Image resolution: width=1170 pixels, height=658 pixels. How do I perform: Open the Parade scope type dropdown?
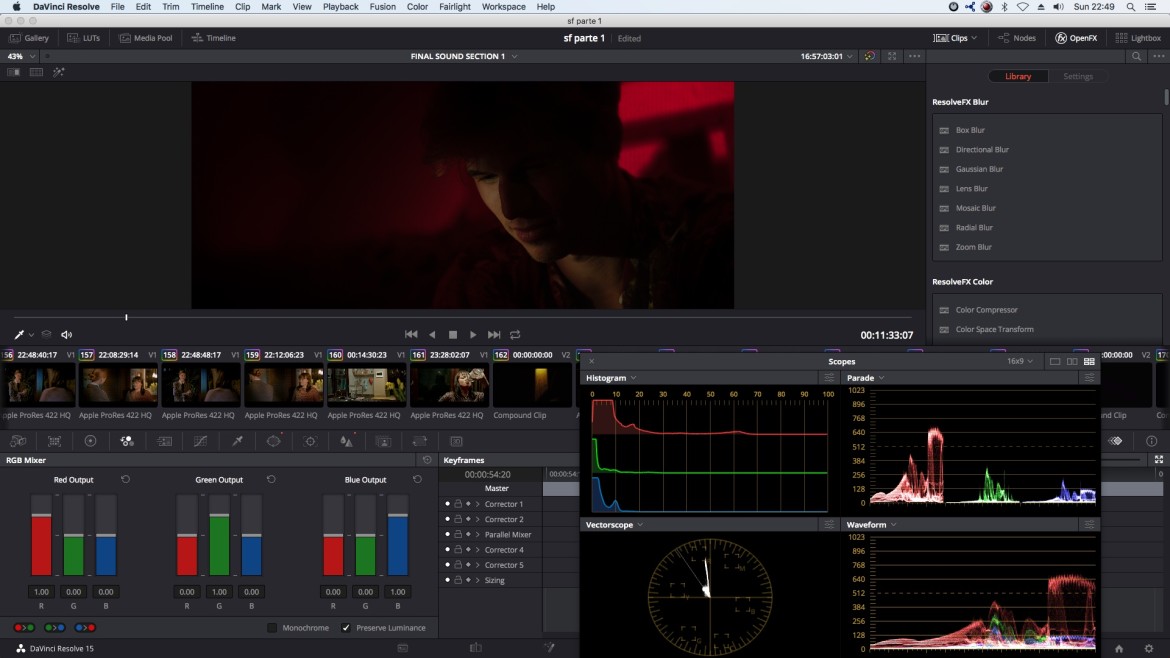(866, 378)
